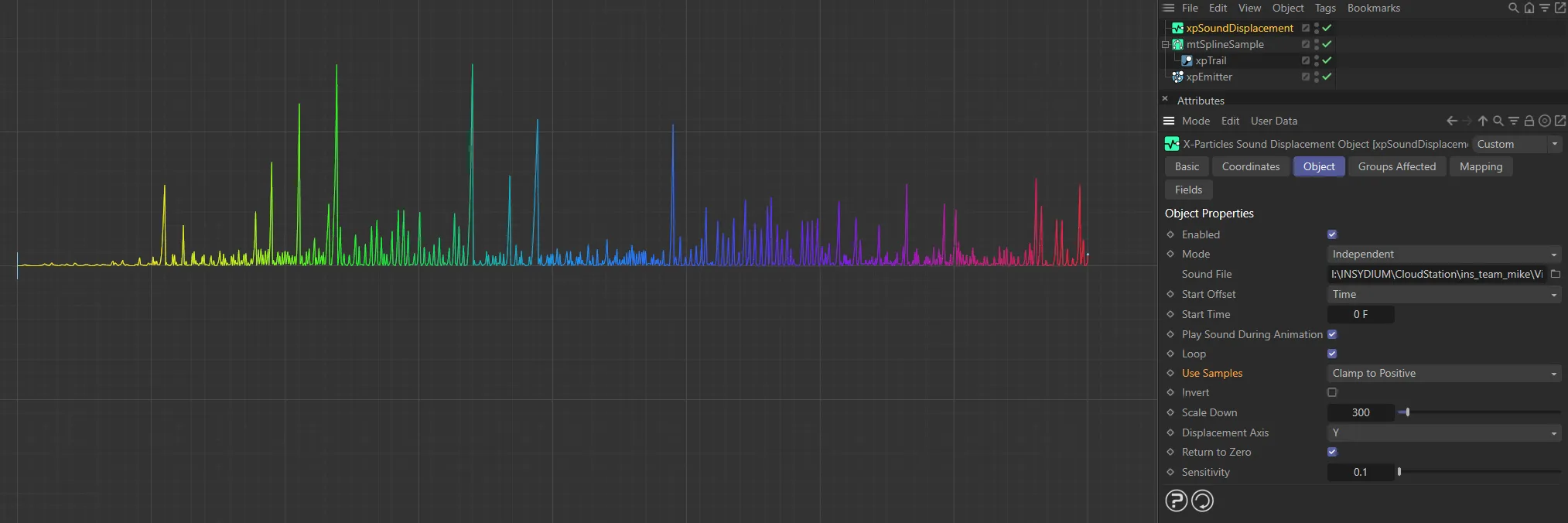Go forward with the Attributes right arrow

click(x=1467, y=121)
